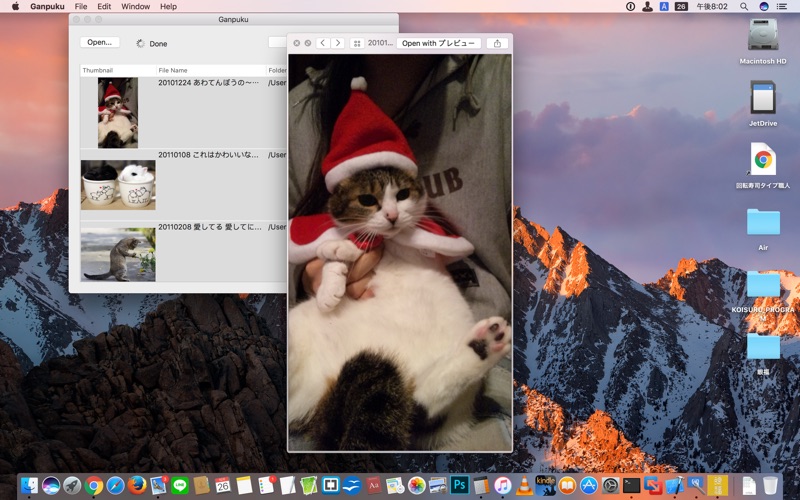800x500 pixels.
Task: Open iBooks from the Dock
Action: 567,485
